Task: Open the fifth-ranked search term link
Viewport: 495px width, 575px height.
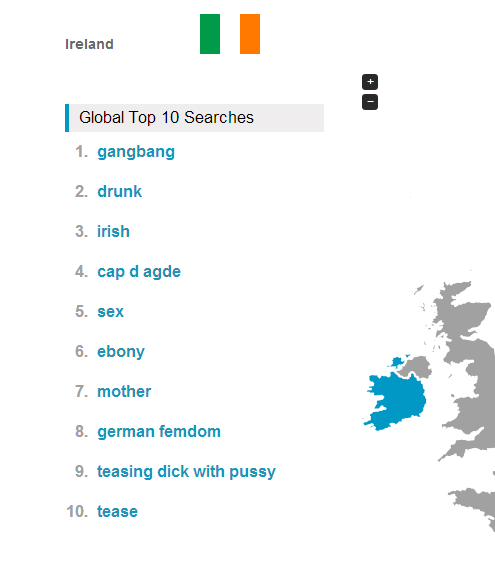Action: (110, 312)
